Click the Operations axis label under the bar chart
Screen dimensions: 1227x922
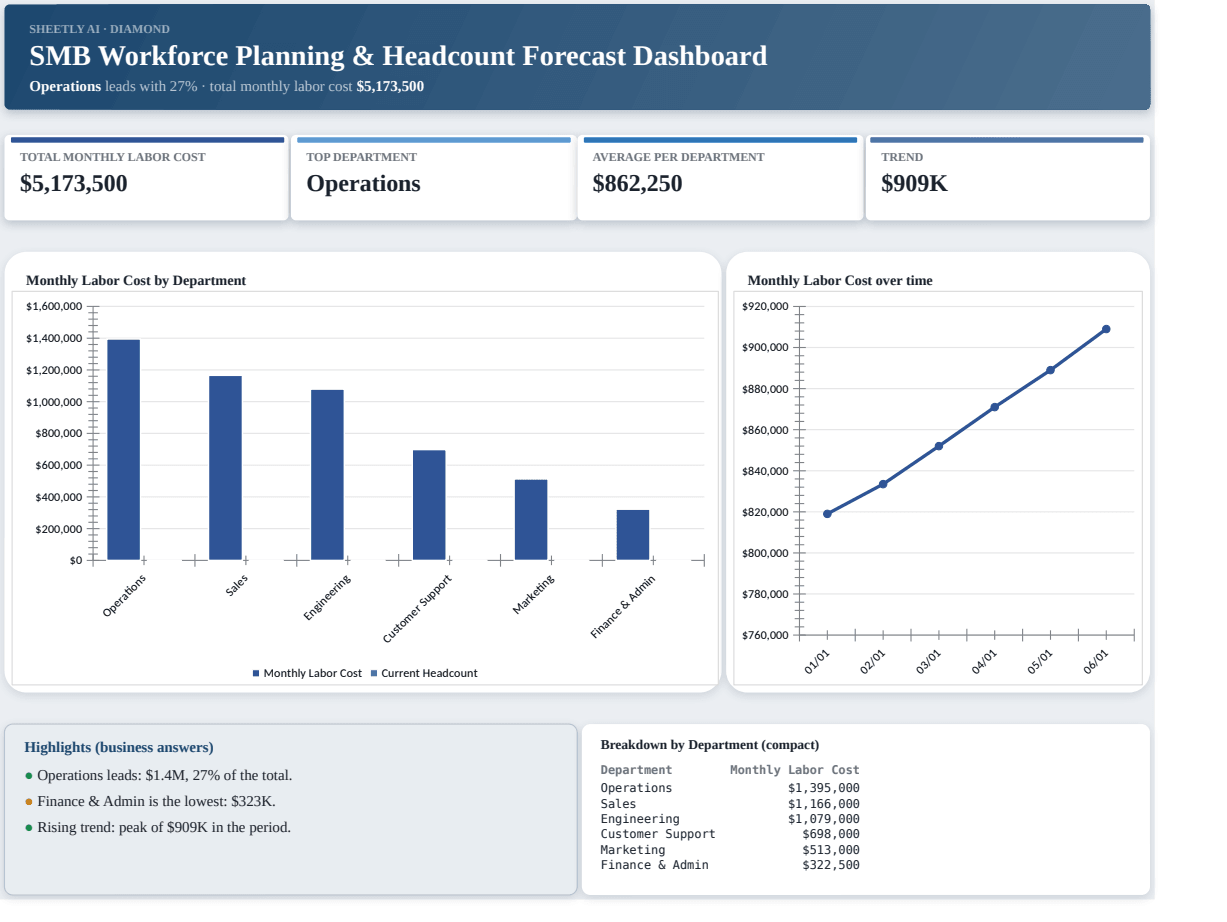[124, 595]
